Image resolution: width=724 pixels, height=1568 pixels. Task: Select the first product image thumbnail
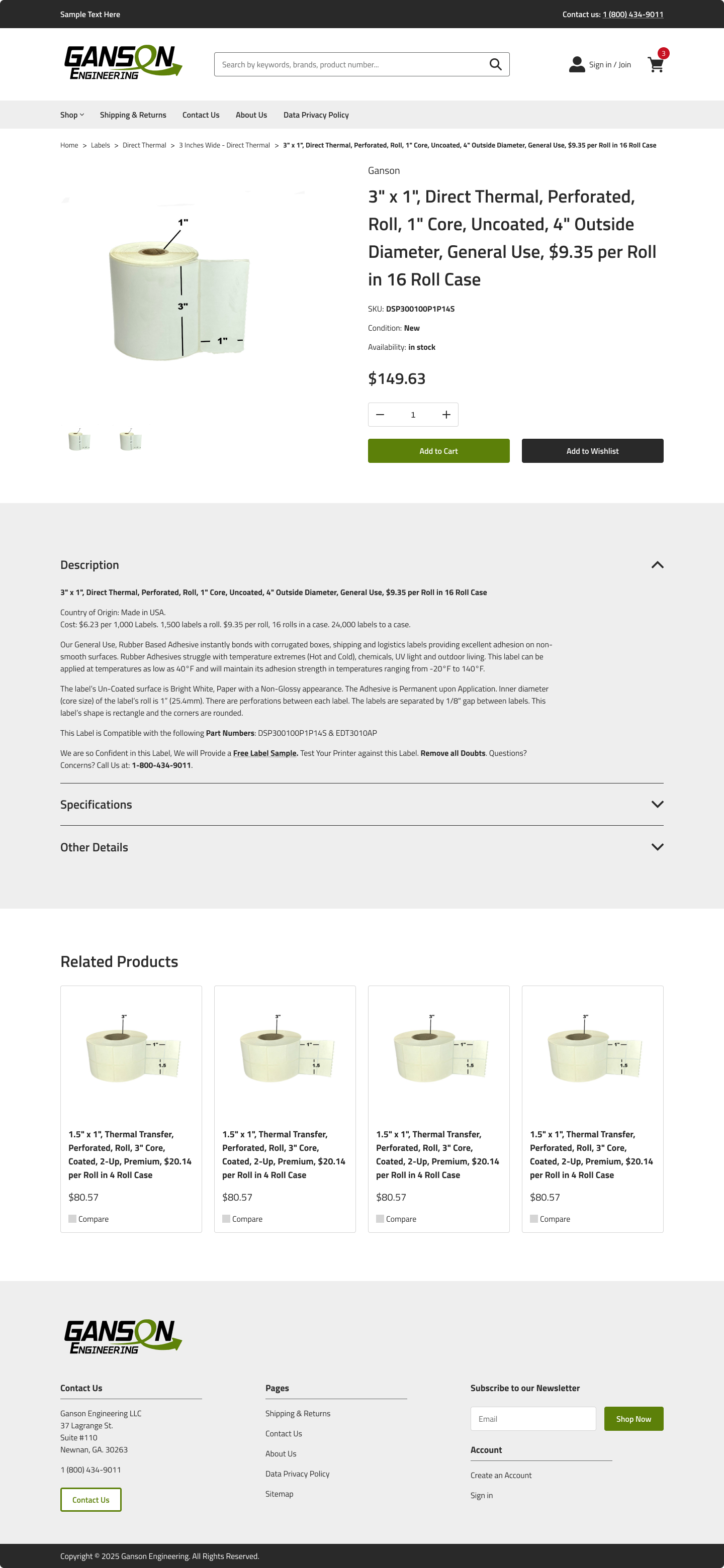point(80,439)
